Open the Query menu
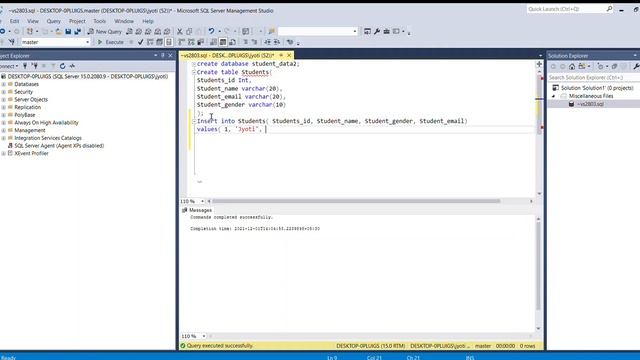The height and width of the screenshot is (360, 640). tap(53, 21)
